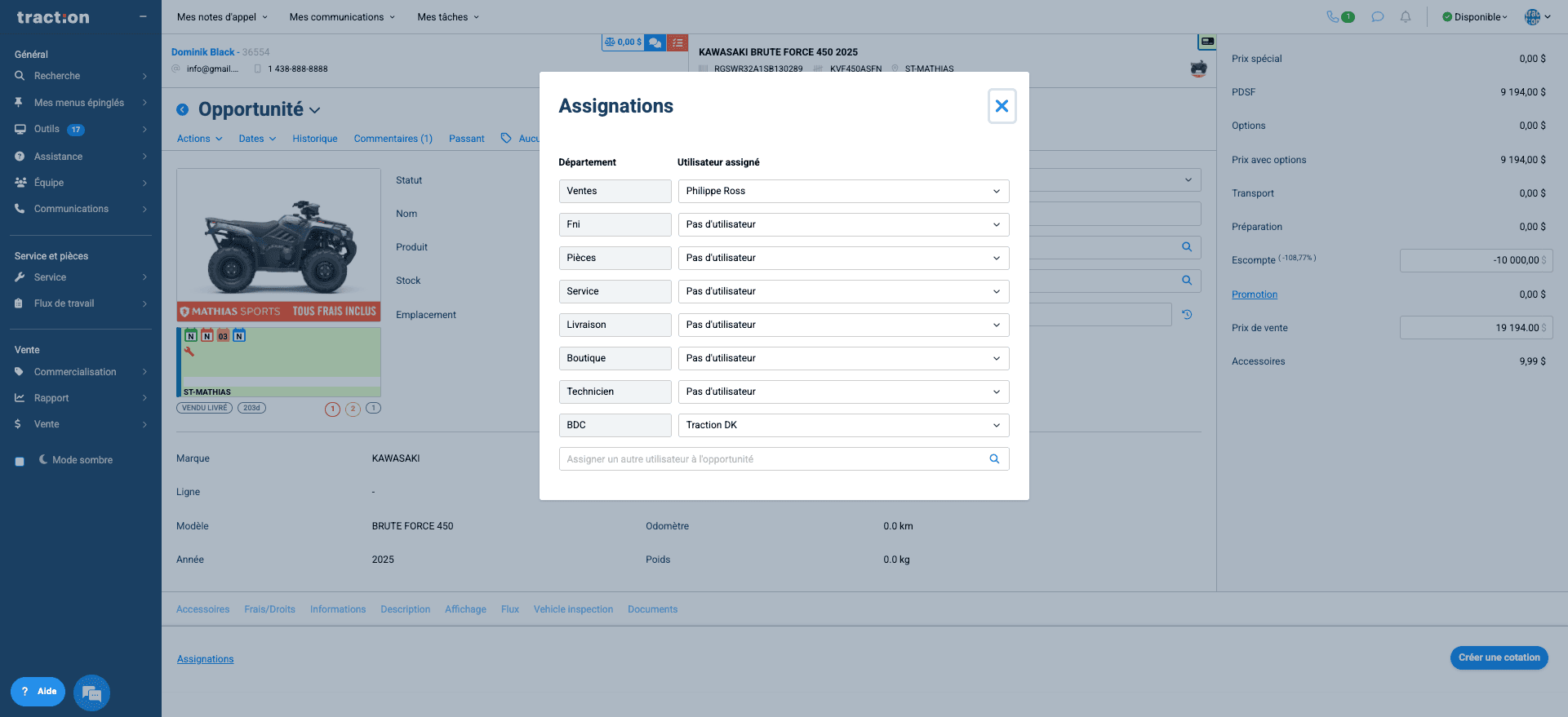Click the dark card icon above the vehicle icon
Screen dimensions: 1568x717
(1207, 42)
